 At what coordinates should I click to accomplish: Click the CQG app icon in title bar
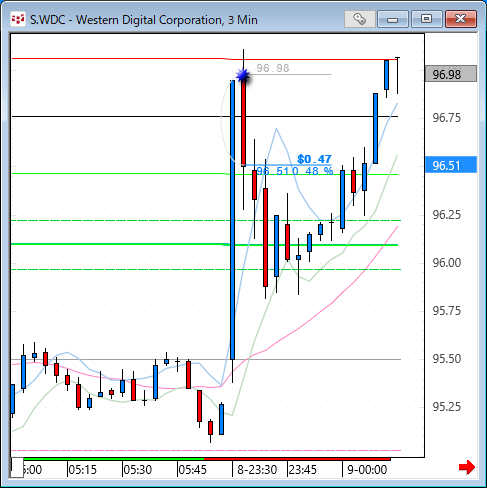[18, 20]
